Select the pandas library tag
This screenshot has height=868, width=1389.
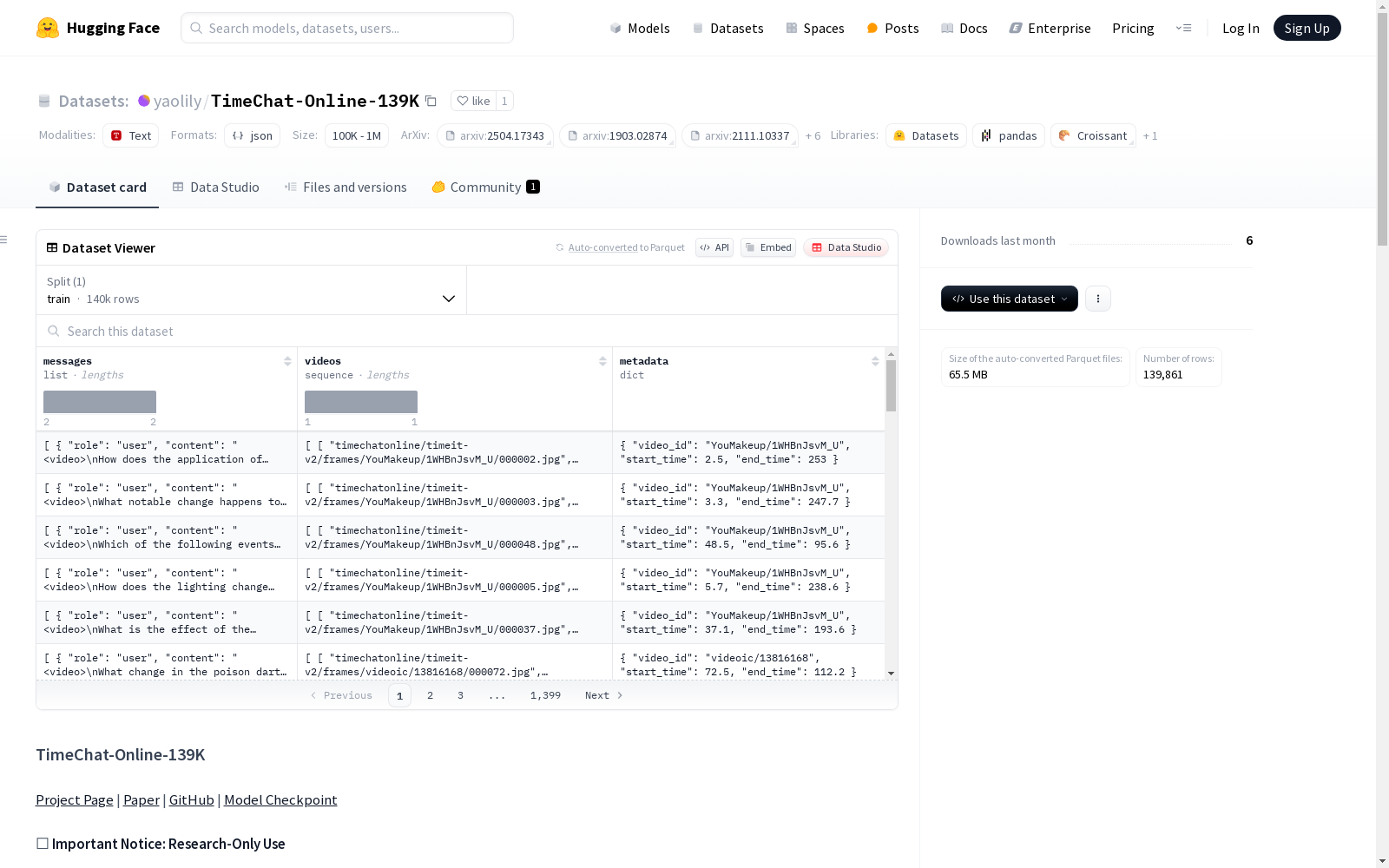tap(1008, 135)
